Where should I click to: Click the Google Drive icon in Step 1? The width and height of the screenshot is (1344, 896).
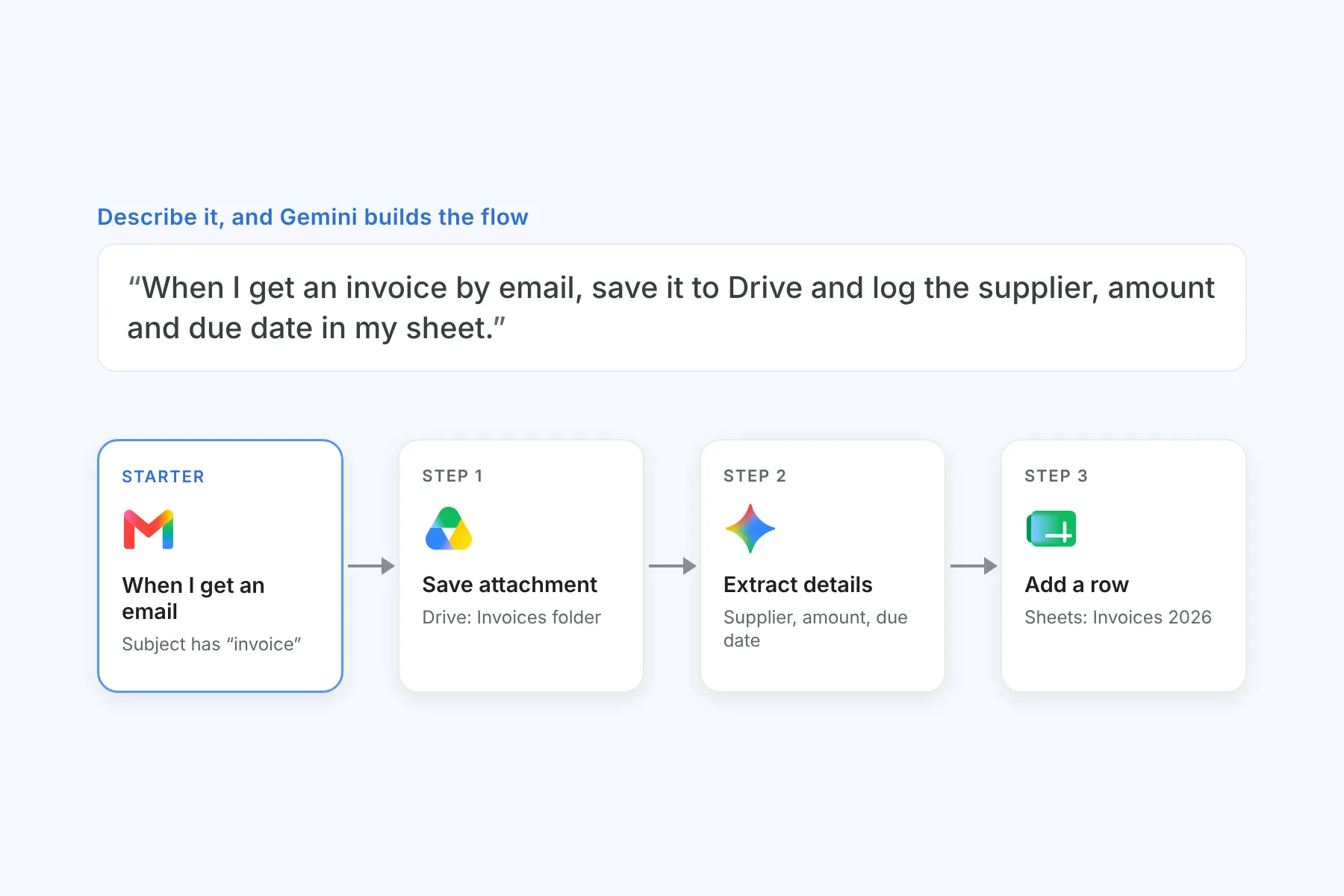tap(449, 529)
